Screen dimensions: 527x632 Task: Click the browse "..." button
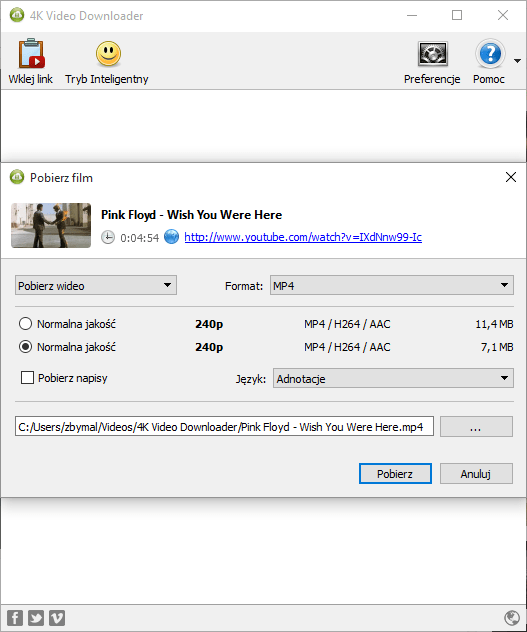476,426
